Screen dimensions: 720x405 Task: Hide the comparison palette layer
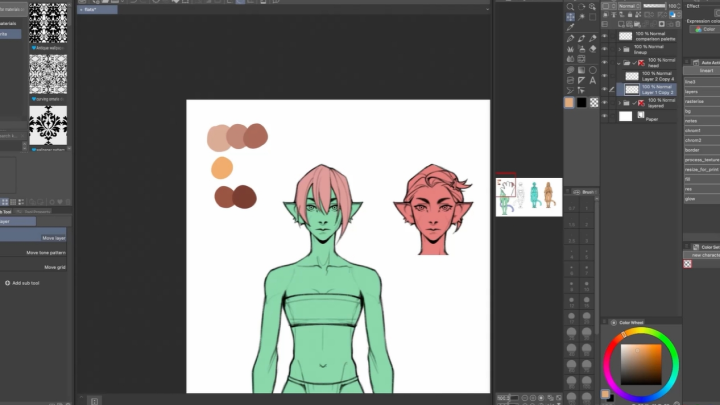click(604, 33)
